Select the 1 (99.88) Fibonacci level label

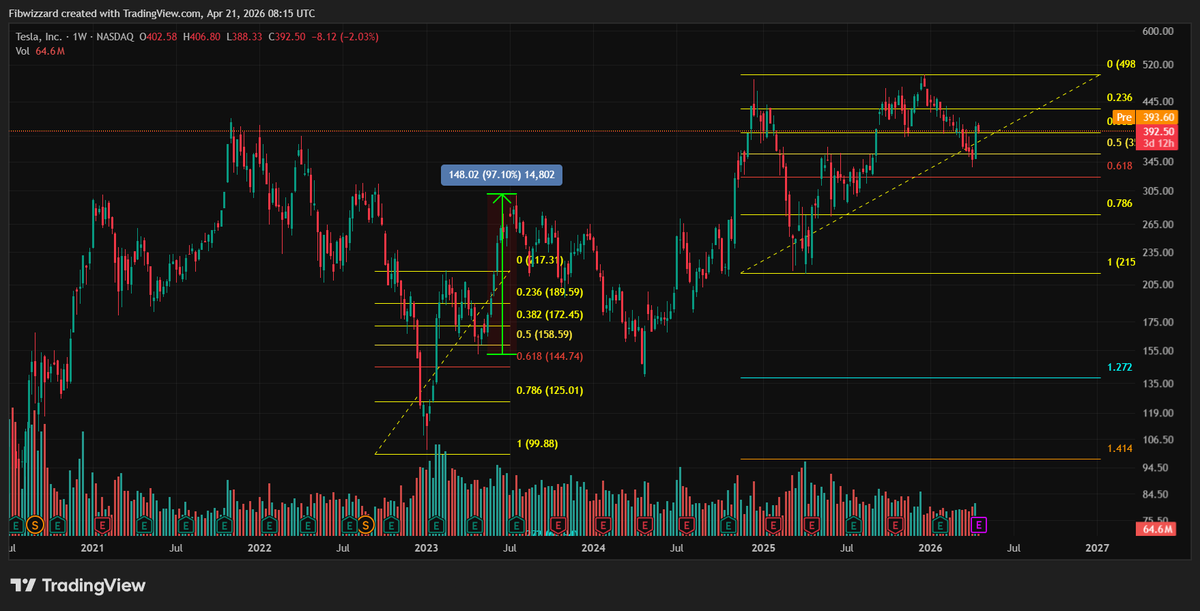tap(537, 444)
